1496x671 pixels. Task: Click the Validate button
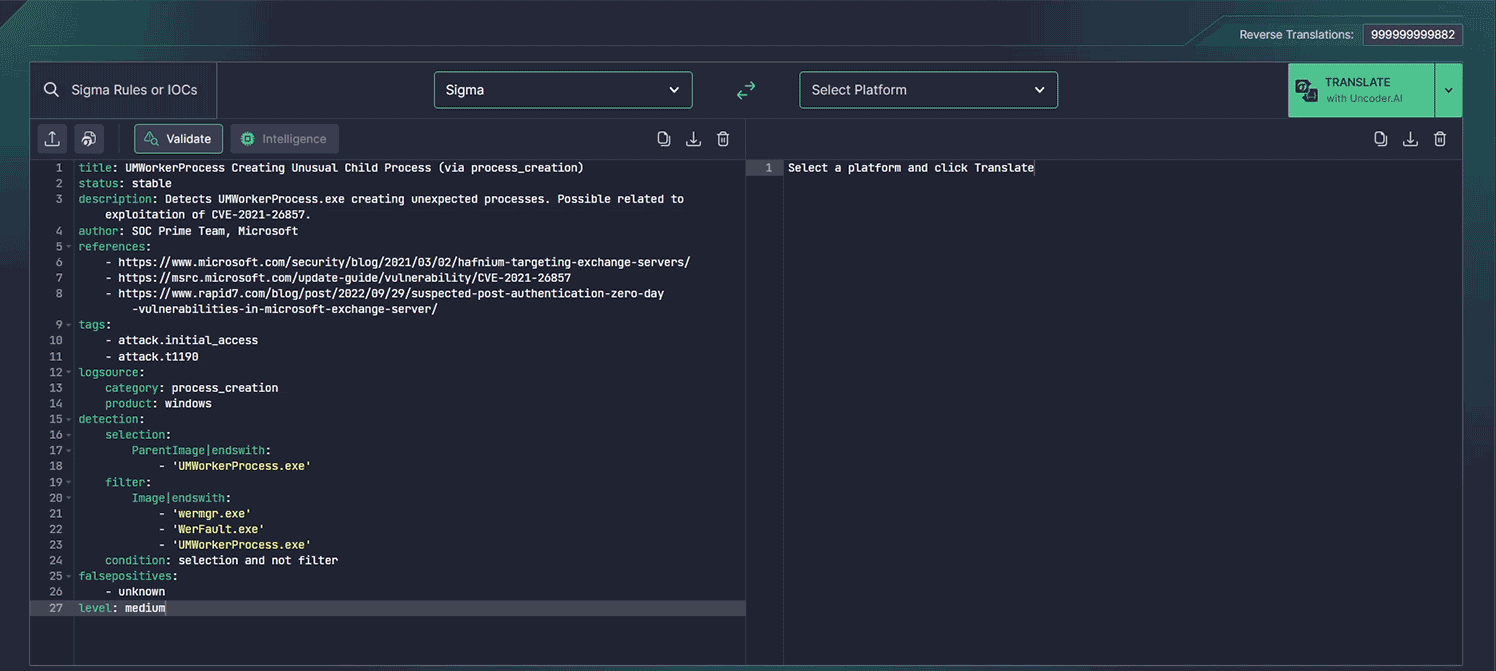coord(178,139)
